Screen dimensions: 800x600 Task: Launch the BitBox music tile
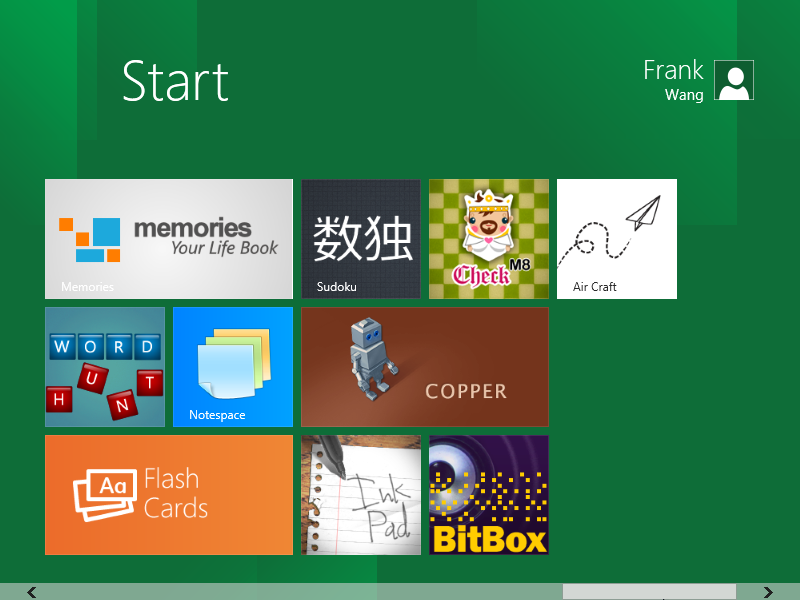point(489,495)
